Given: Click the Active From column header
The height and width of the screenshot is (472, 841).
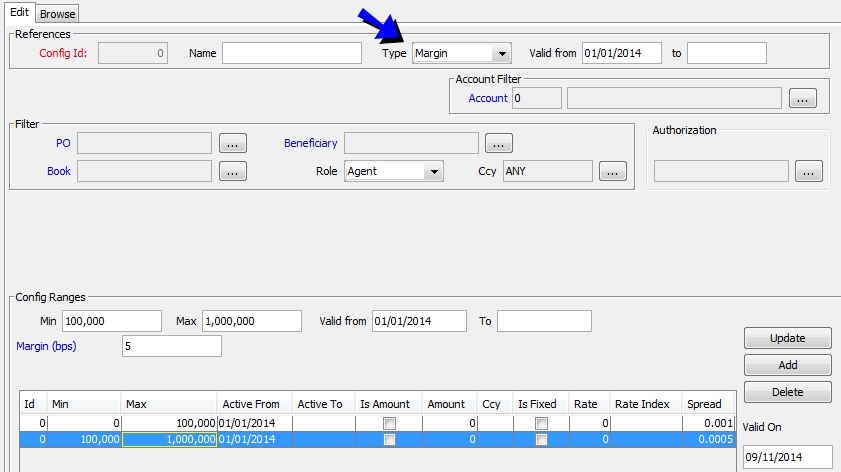Looking at the screenshot, I should 254,404.
